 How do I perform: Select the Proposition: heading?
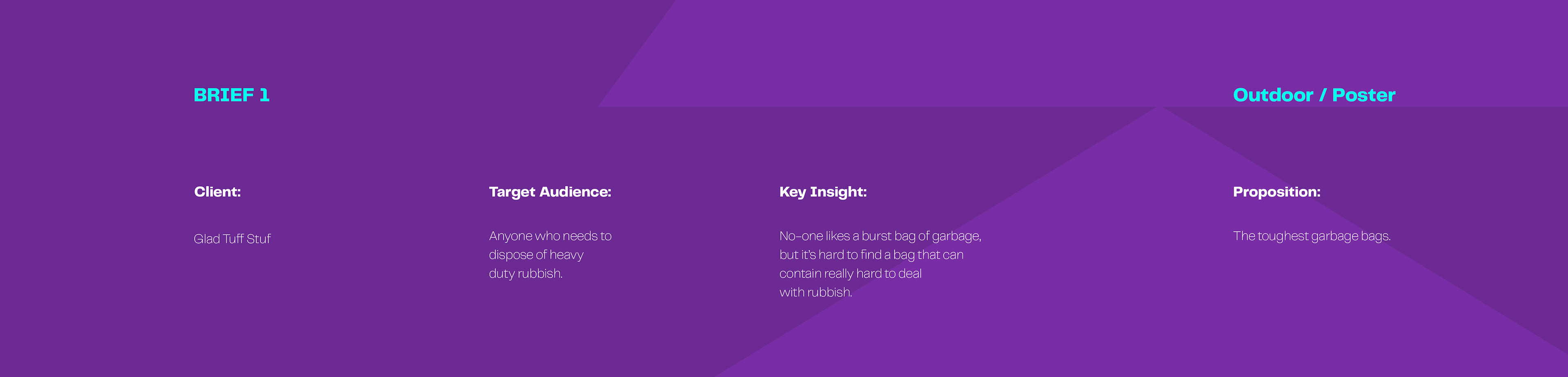1276,192
